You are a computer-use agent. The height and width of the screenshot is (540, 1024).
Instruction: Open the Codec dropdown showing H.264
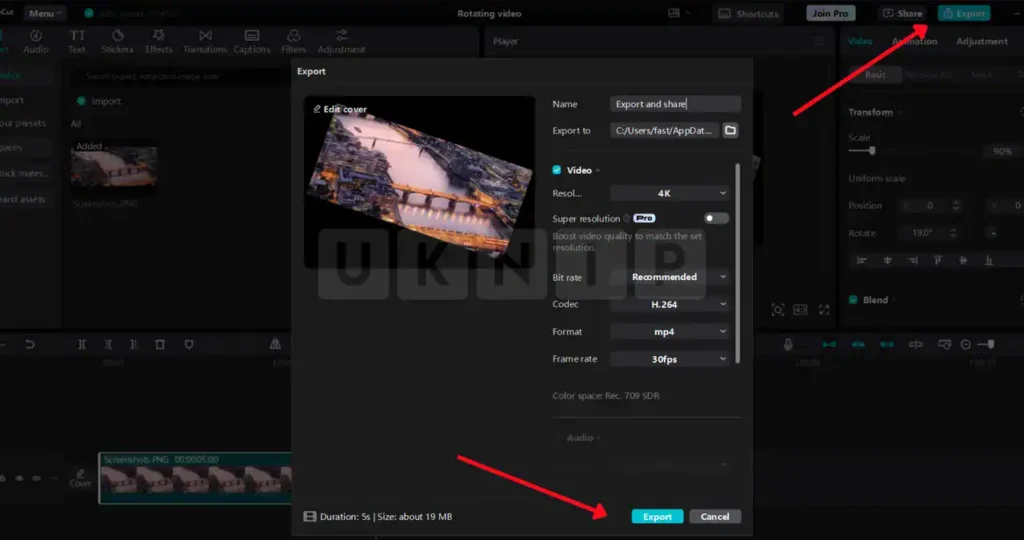click(670, 304)
